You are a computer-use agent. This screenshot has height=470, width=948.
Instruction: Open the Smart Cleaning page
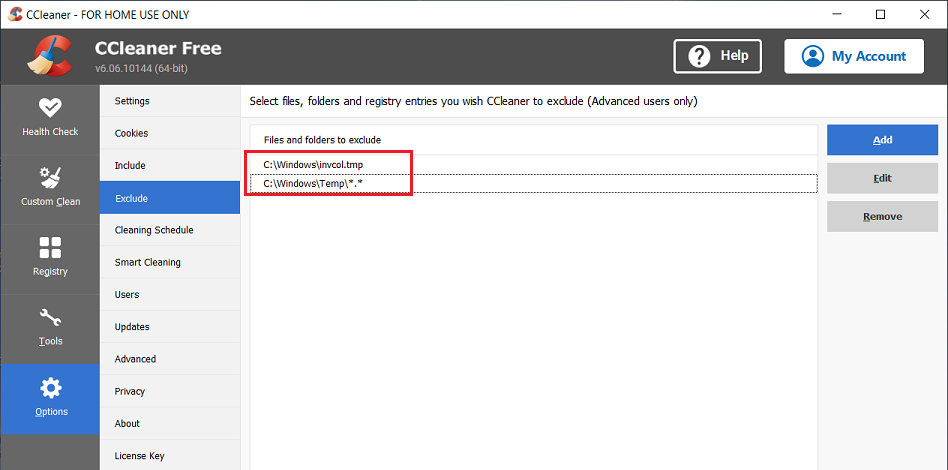point(148,262)
